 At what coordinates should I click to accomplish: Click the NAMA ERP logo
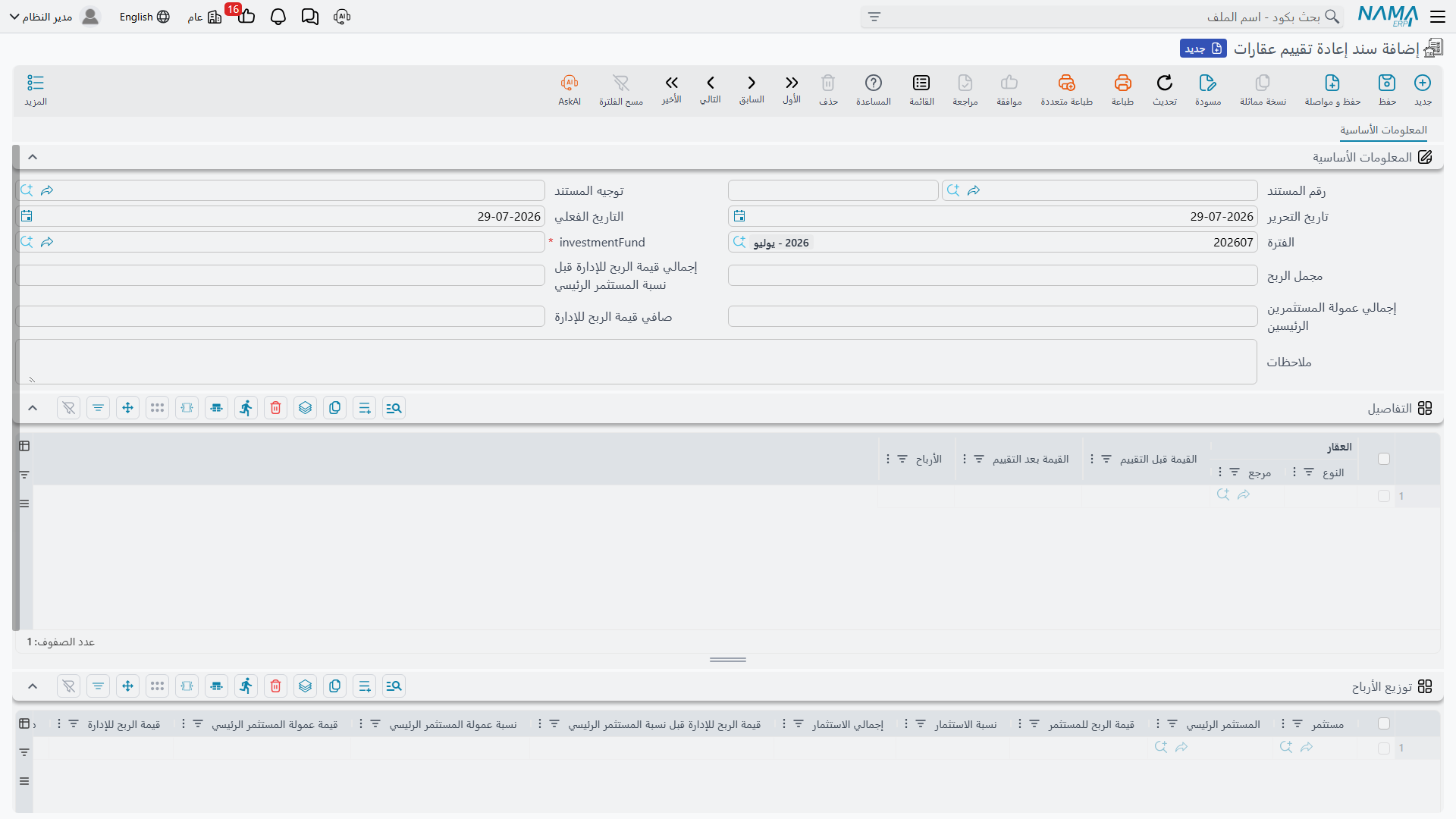1388,16
